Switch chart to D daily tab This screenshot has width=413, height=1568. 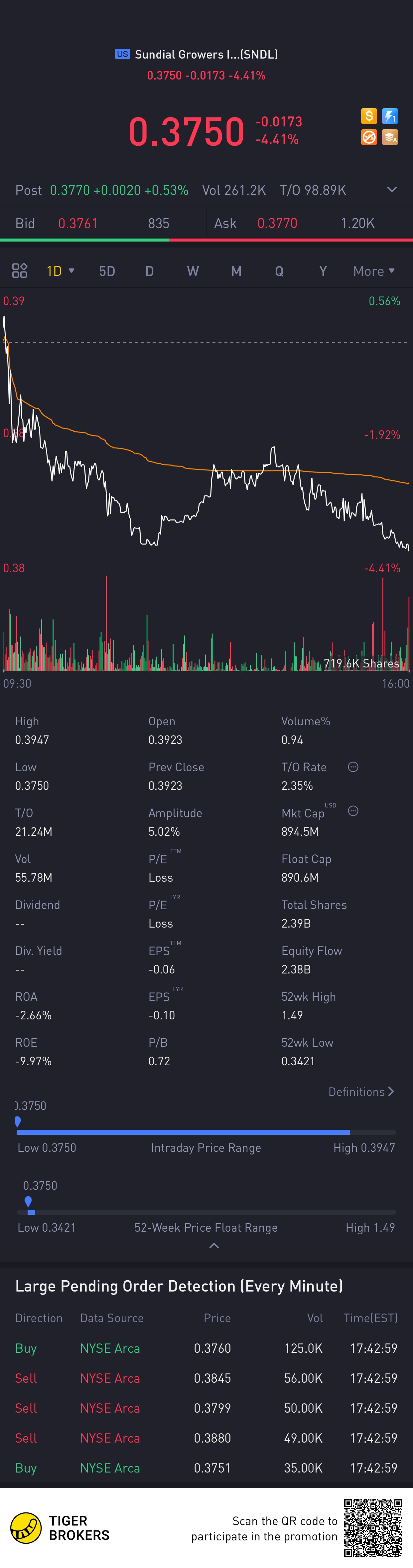(150, 271)
